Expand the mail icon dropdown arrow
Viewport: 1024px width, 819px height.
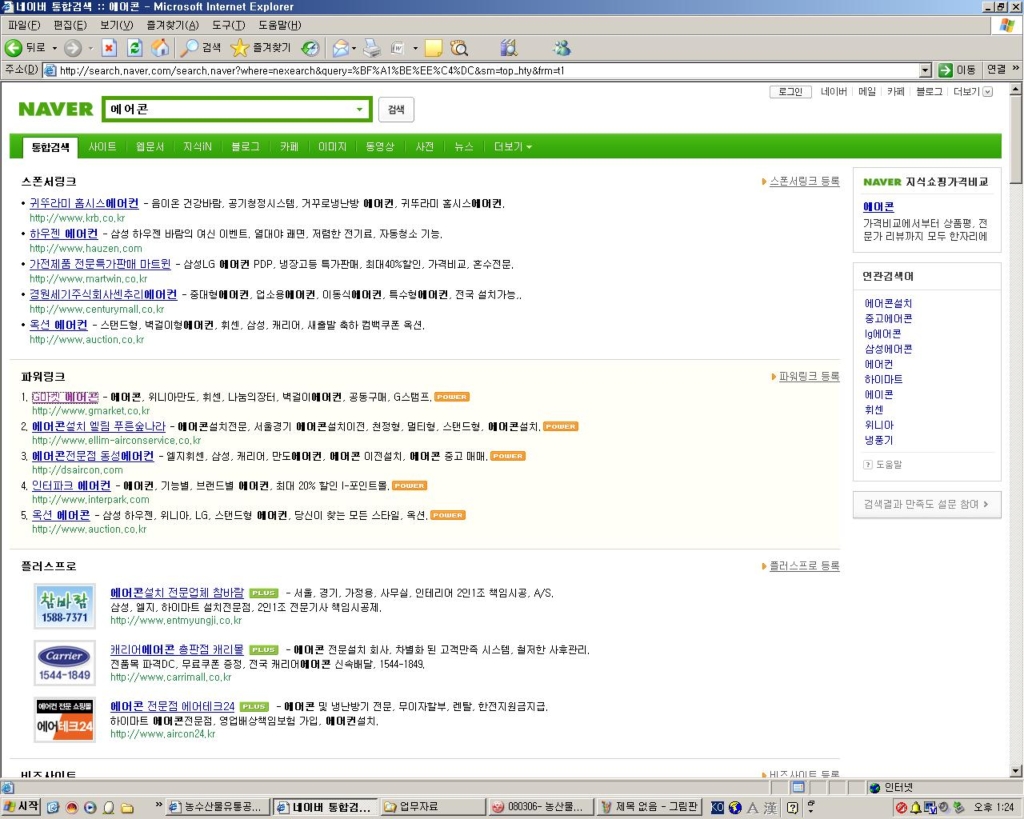(x=354, y=48)
